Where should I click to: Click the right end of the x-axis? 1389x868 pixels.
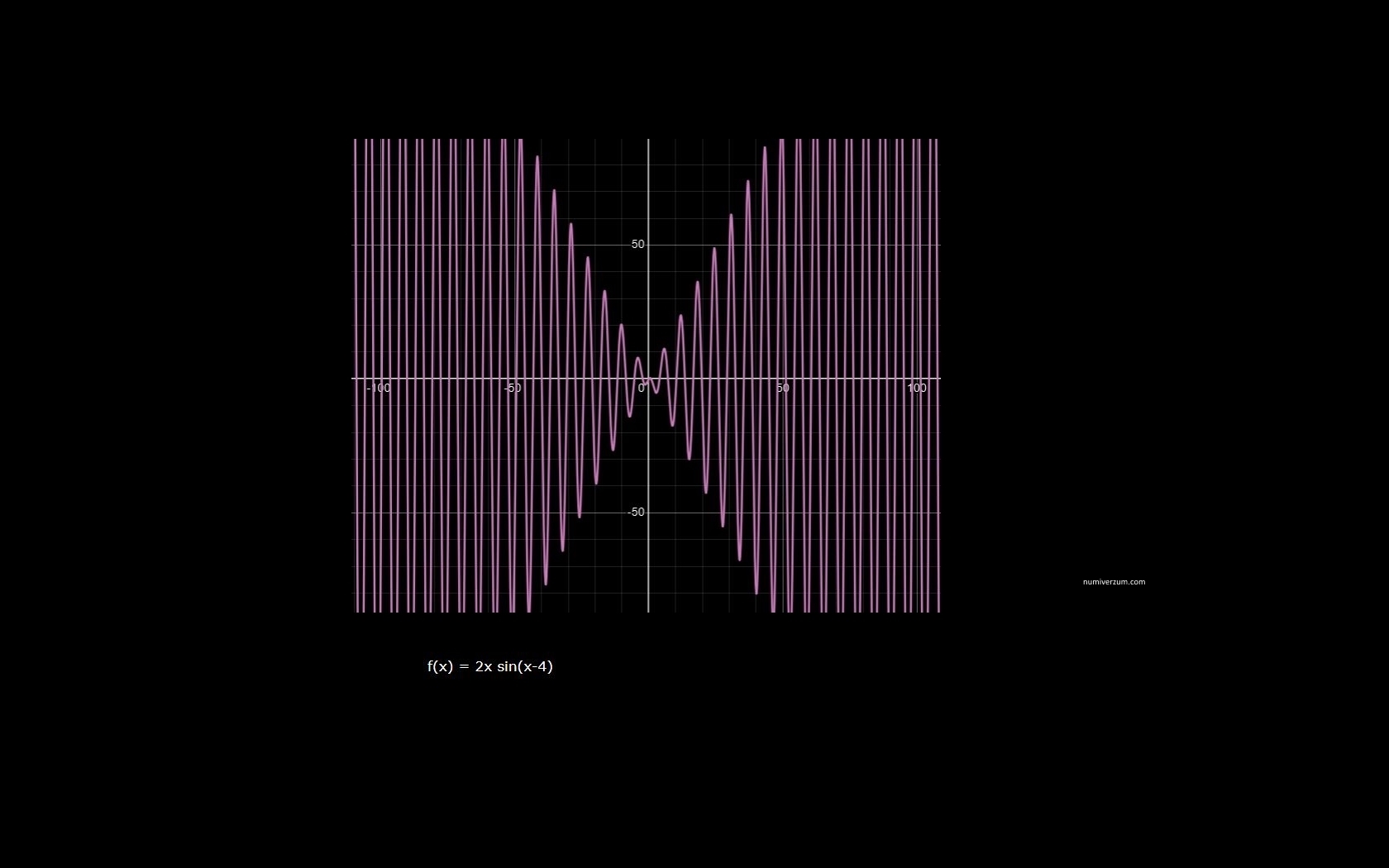[x=938, y=379]
